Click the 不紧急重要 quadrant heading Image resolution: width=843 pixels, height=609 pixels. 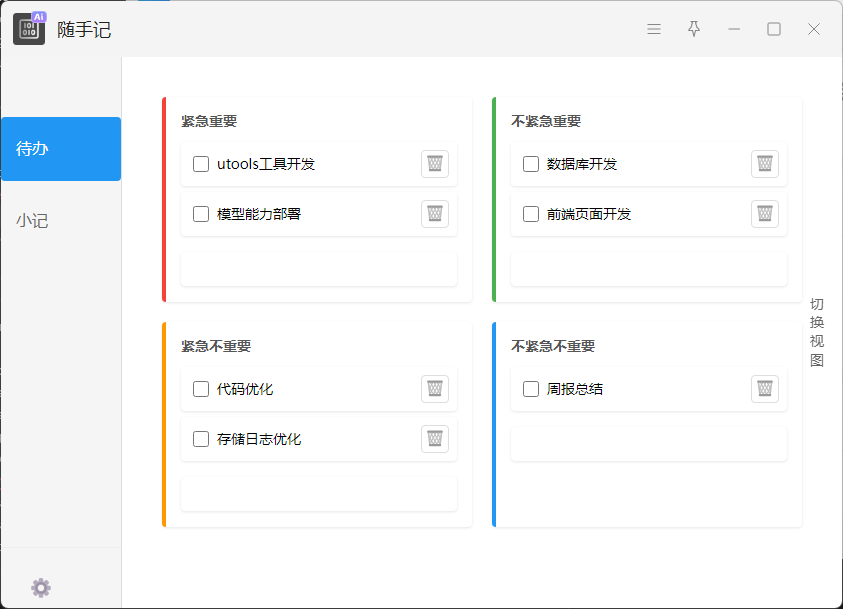(546, 121)
